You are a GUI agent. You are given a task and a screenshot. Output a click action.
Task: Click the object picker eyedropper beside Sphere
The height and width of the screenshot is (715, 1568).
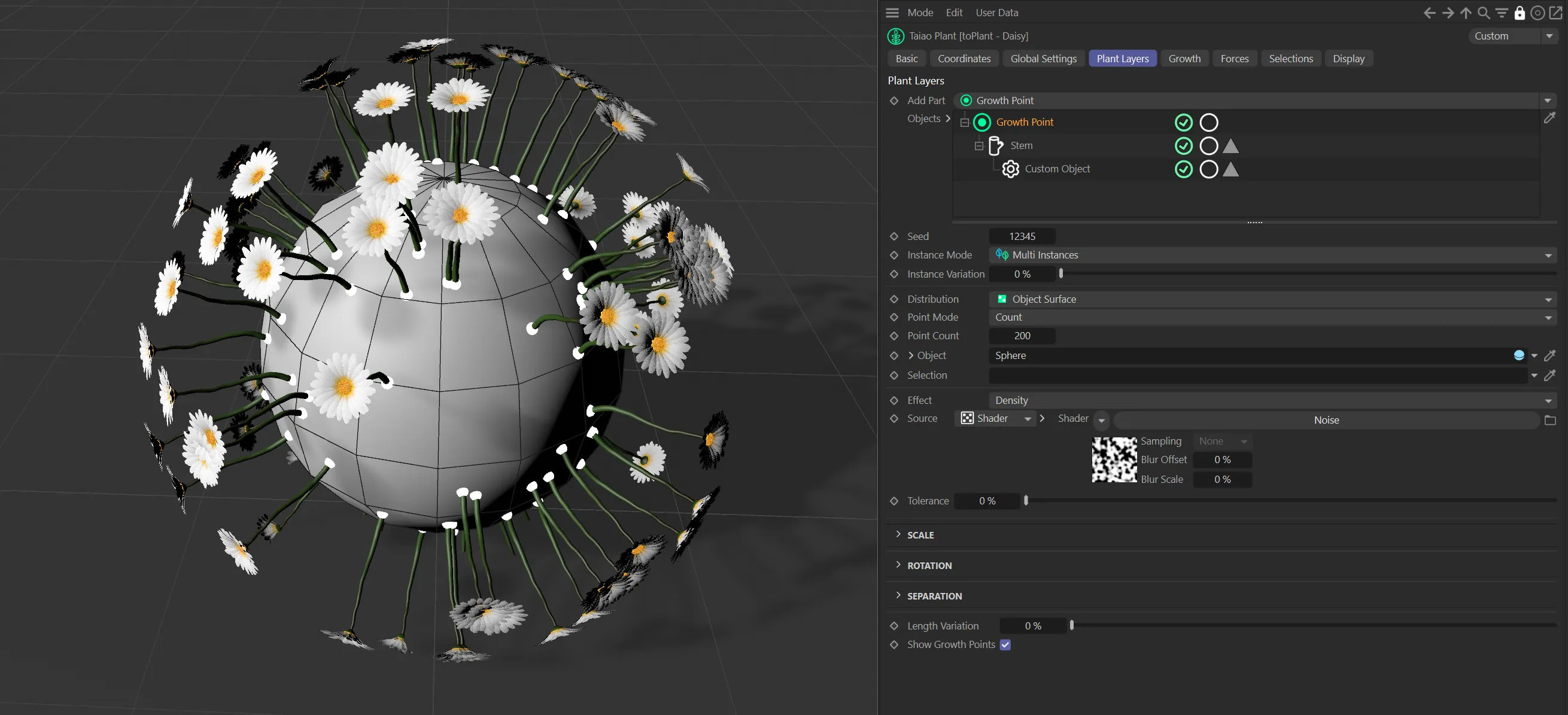pos(1549,355)
